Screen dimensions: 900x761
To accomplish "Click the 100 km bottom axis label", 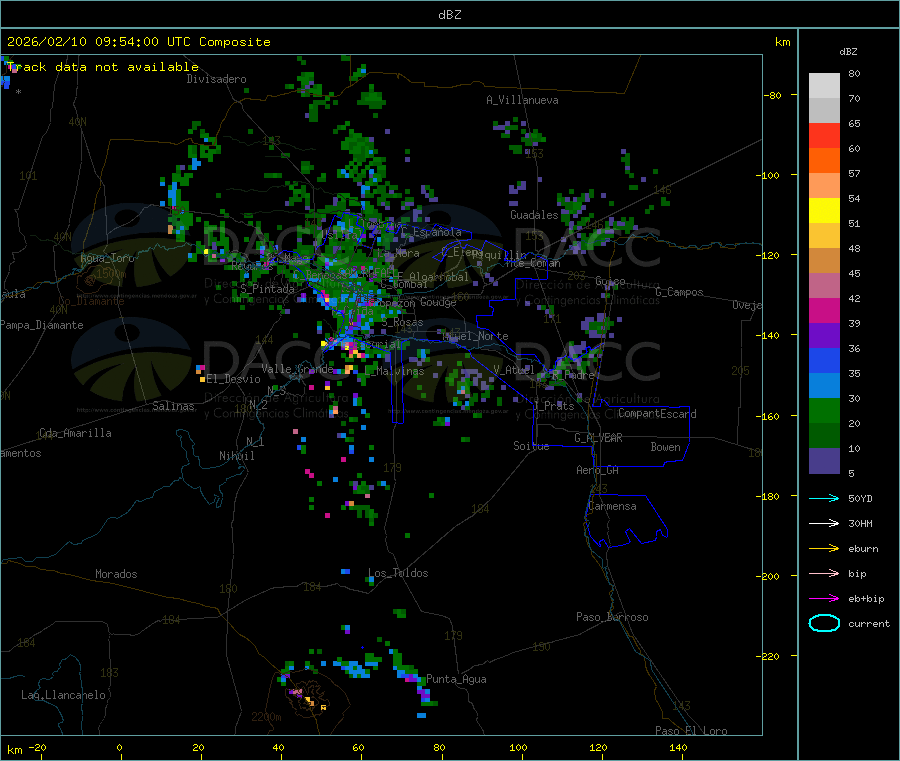I will pos(518,748).
